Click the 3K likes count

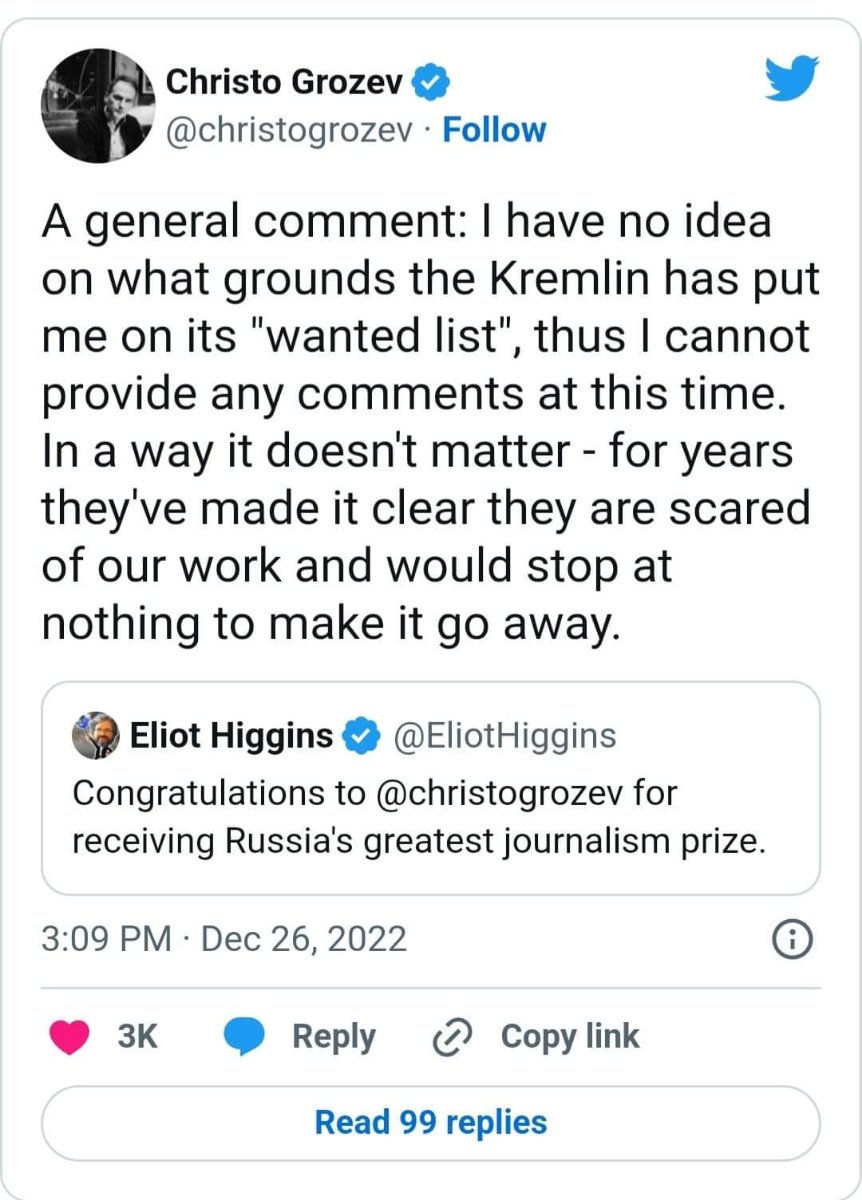click(x=138, y=1037)
